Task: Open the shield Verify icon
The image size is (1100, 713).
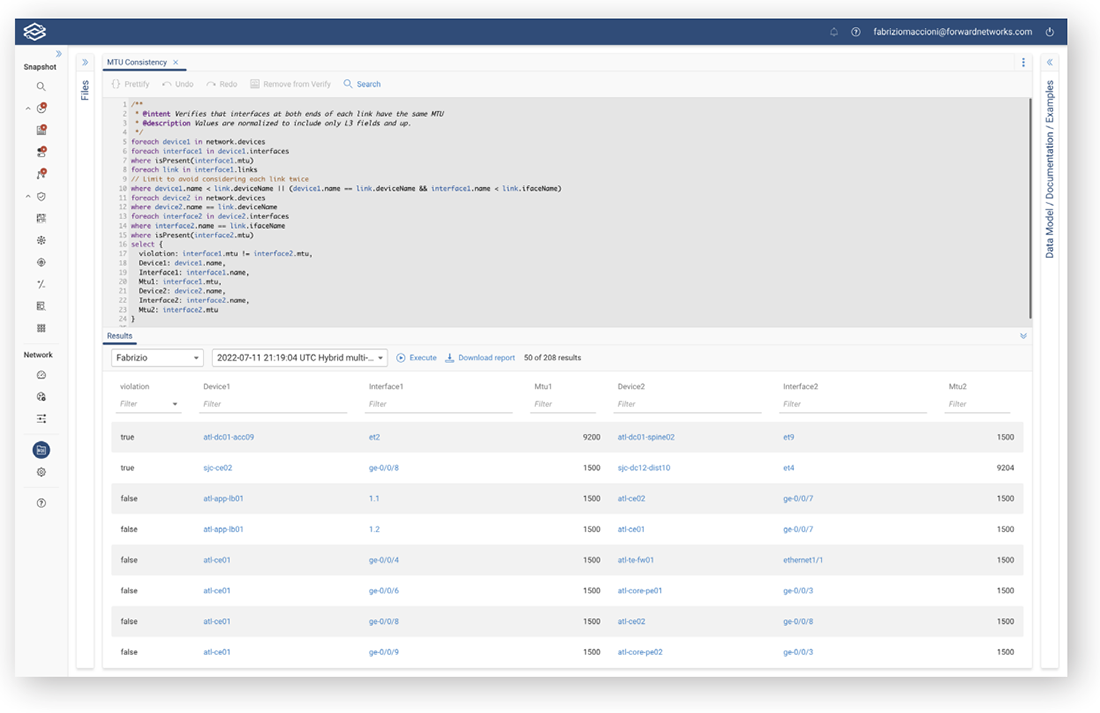Action: pyautogui.click(x=41, y=196)
